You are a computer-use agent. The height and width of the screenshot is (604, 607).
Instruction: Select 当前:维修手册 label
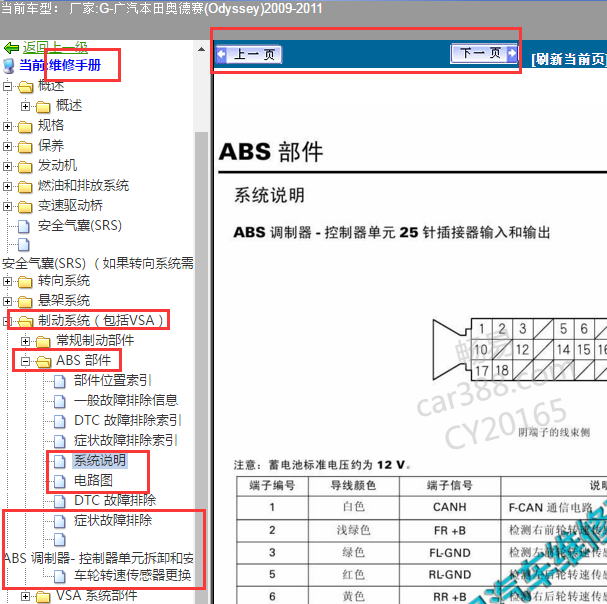pos(60,65)
